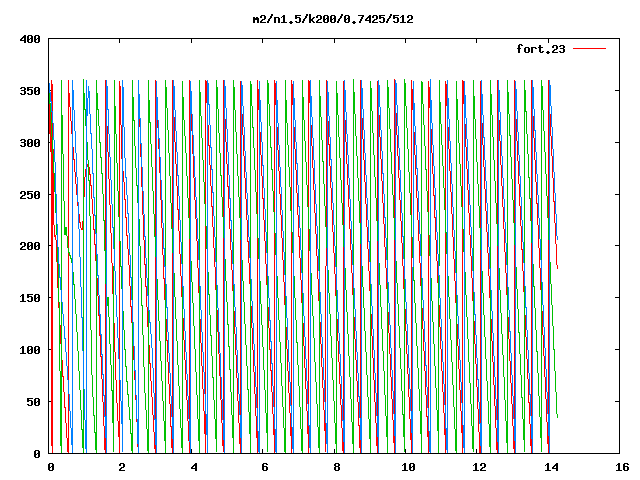Click x-axis label 4
The width and height of the screenshot is (640, 480).
click(x=194, y=467)
